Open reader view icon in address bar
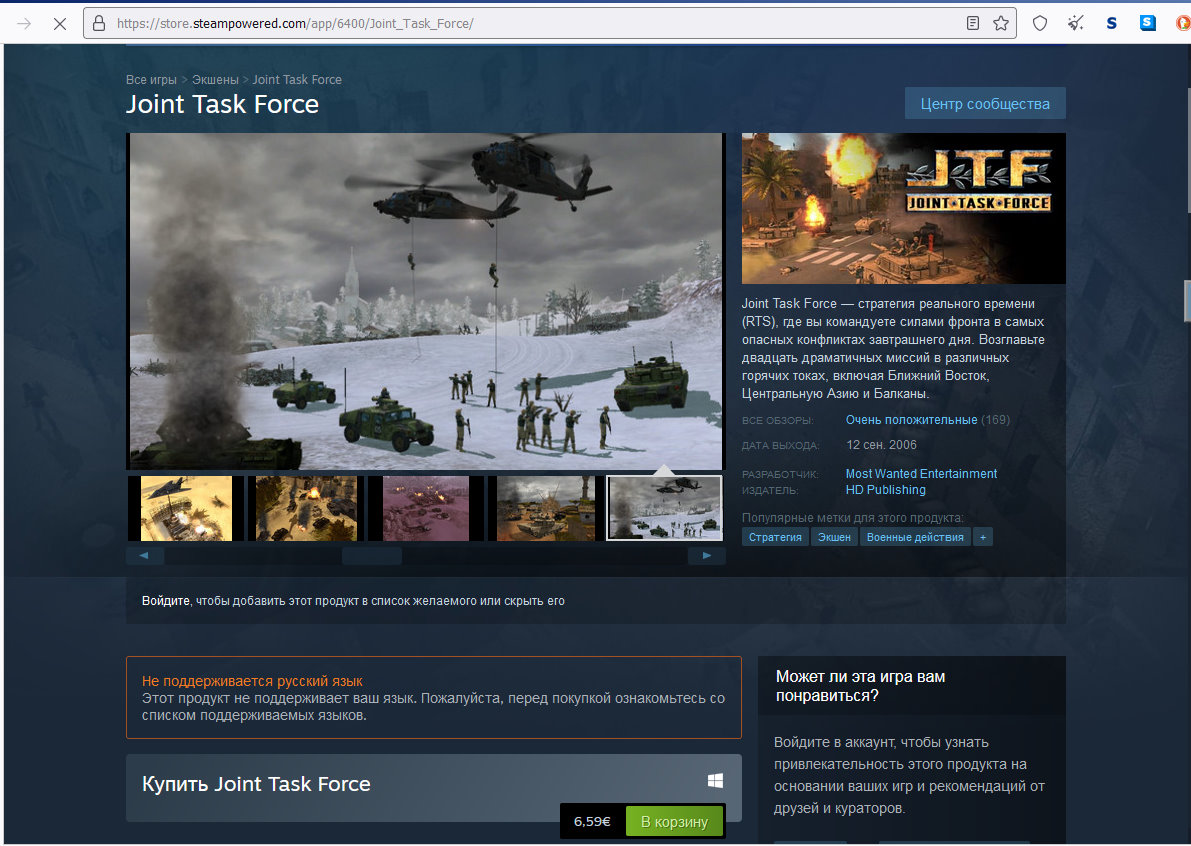 (972, 24)
